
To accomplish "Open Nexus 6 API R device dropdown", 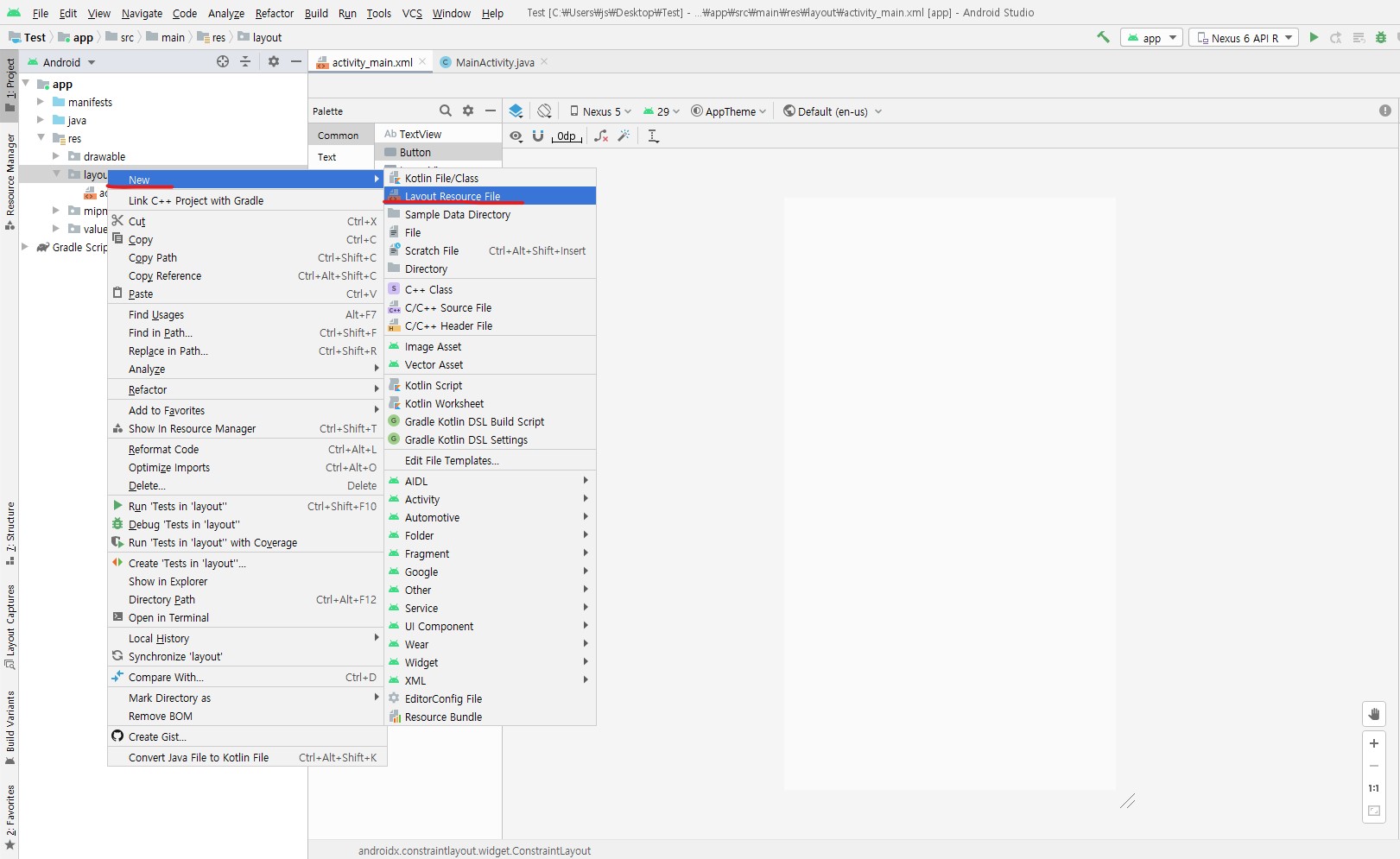I will [x=1244, y=37].
